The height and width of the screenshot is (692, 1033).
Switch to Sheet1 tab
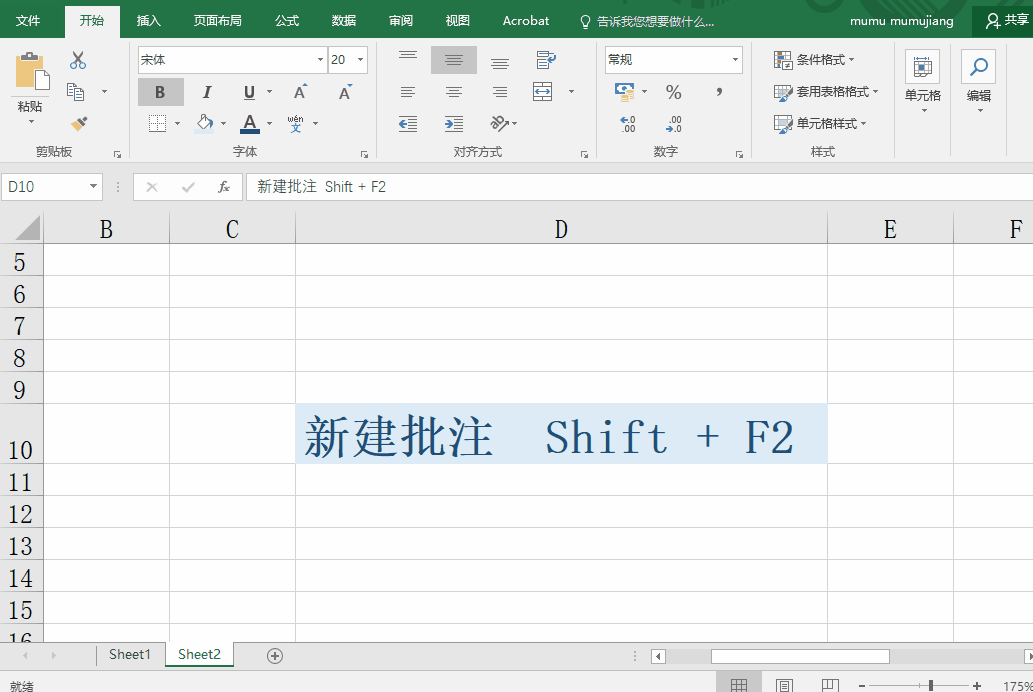point(130,654)
